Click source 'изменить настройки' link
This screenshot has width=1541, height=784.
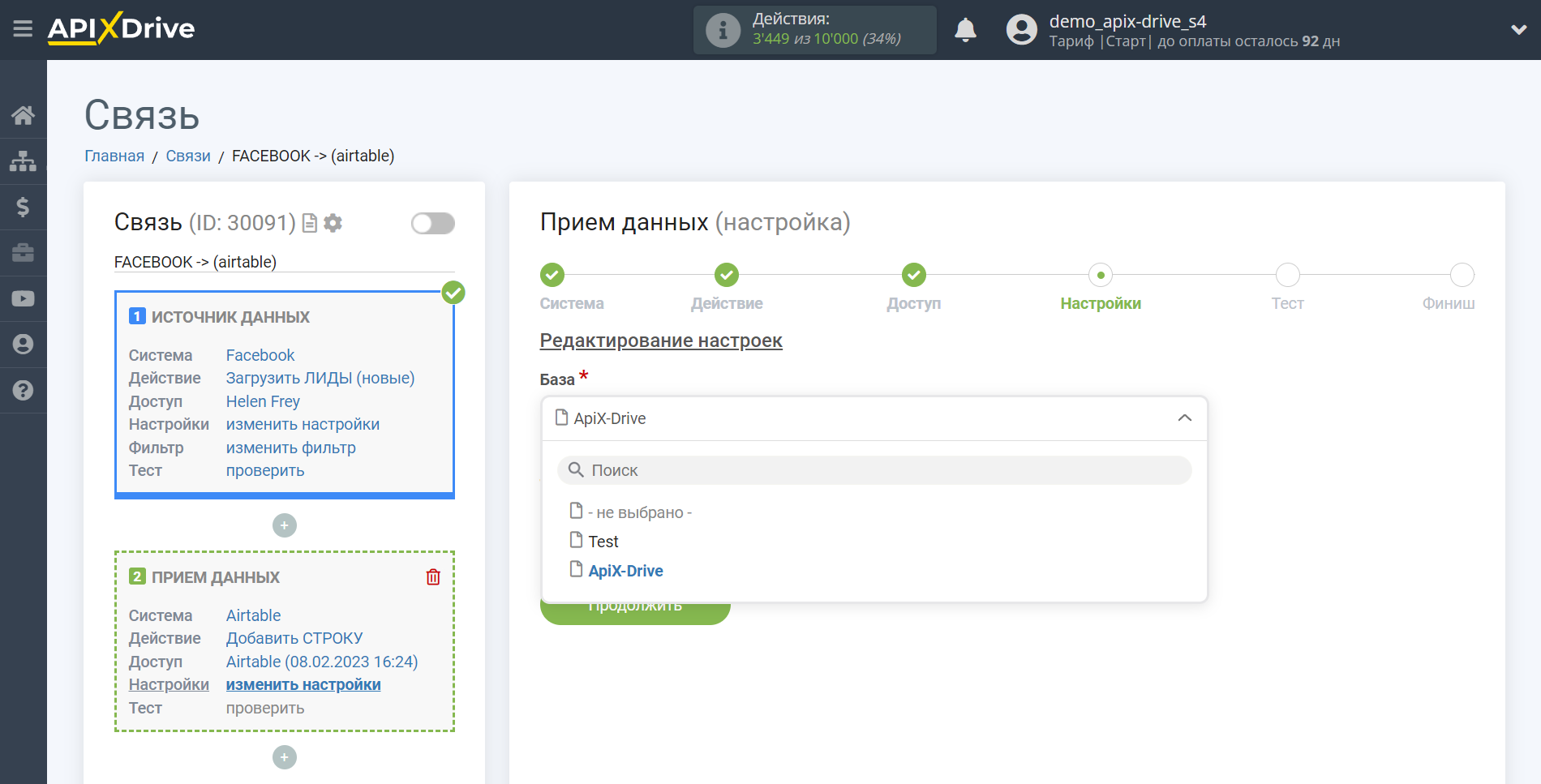(303, 424)
